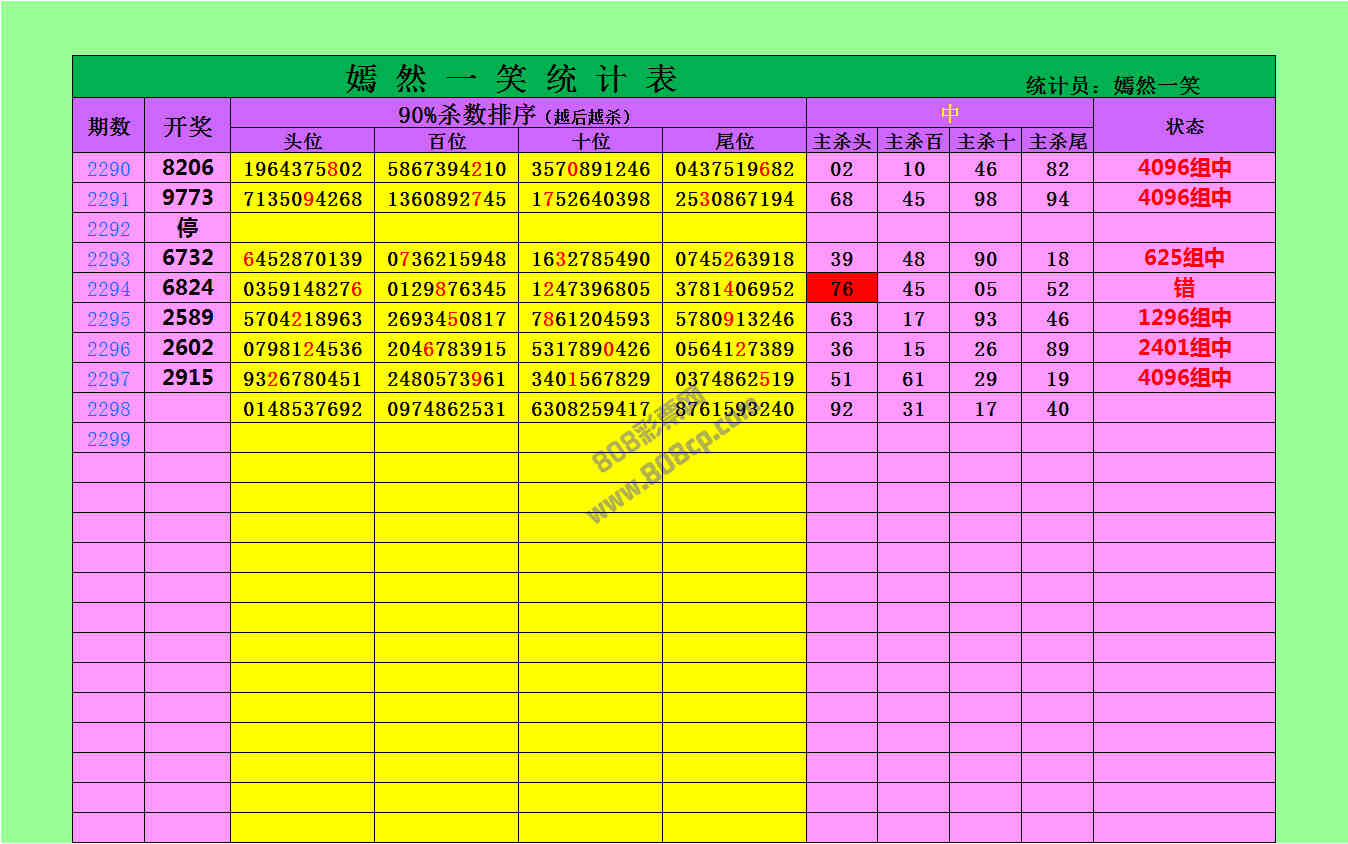Select the 开奖 column header
Image resolution: width=1348 pixels, height=844 pixels.
[x=188, y=126]
